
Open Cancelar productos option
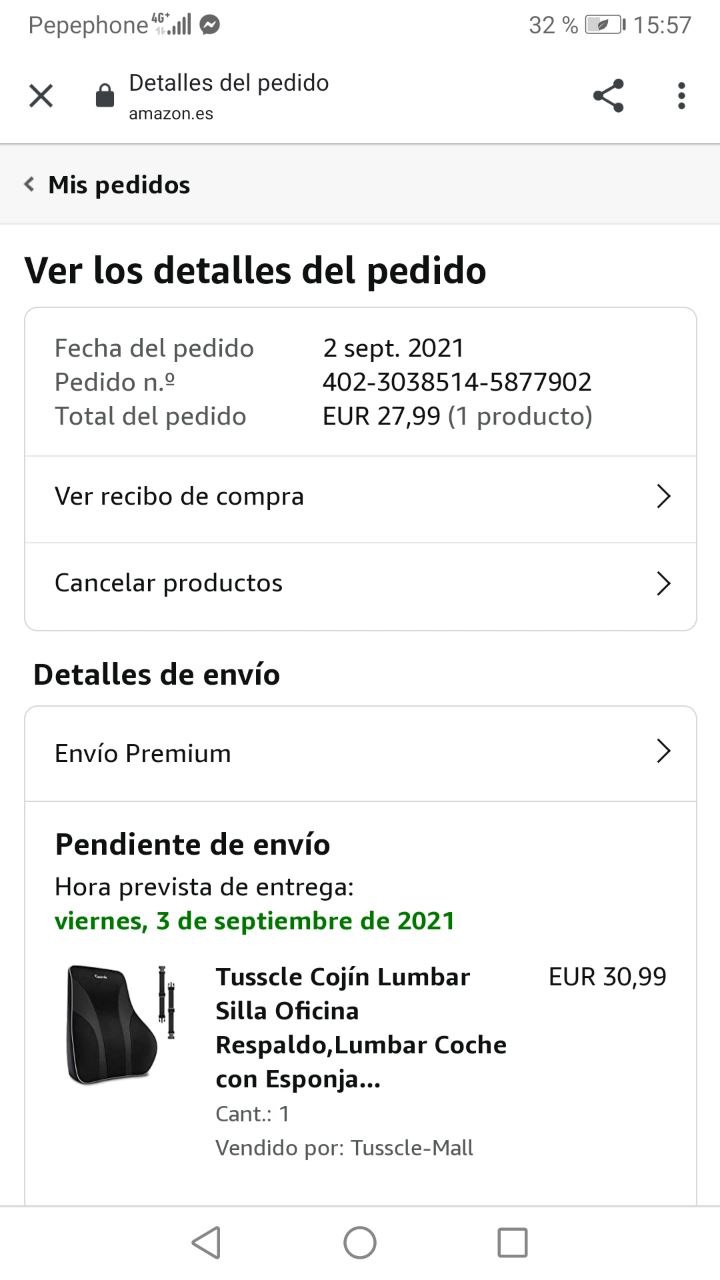168,583
